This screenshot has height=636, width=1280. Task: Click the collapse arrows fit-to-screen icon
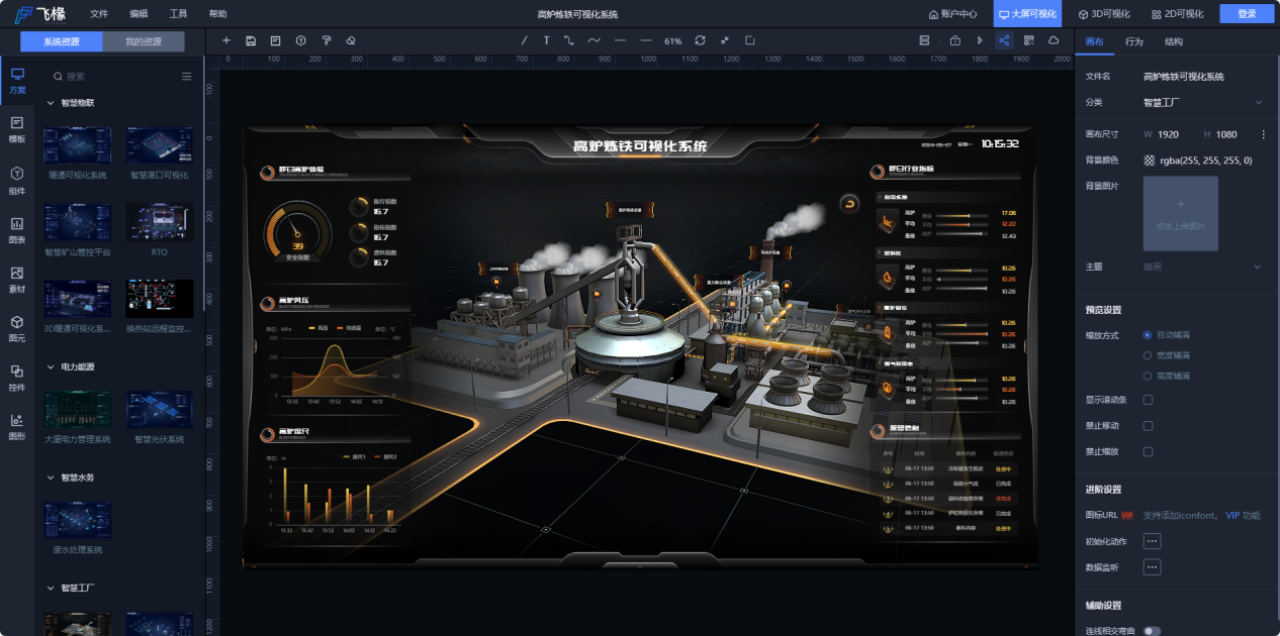coord(724,41)
